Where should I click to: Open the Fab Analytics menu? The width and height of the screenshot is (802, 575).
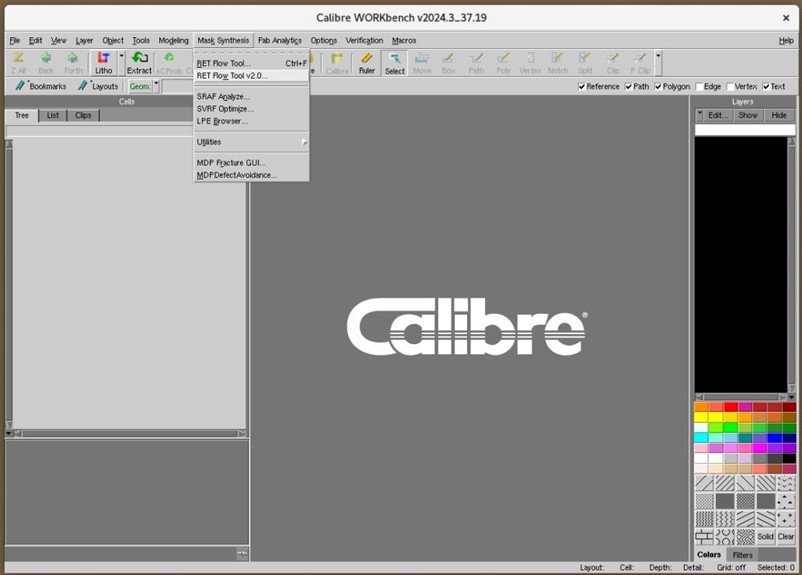[x=280, y=40]
